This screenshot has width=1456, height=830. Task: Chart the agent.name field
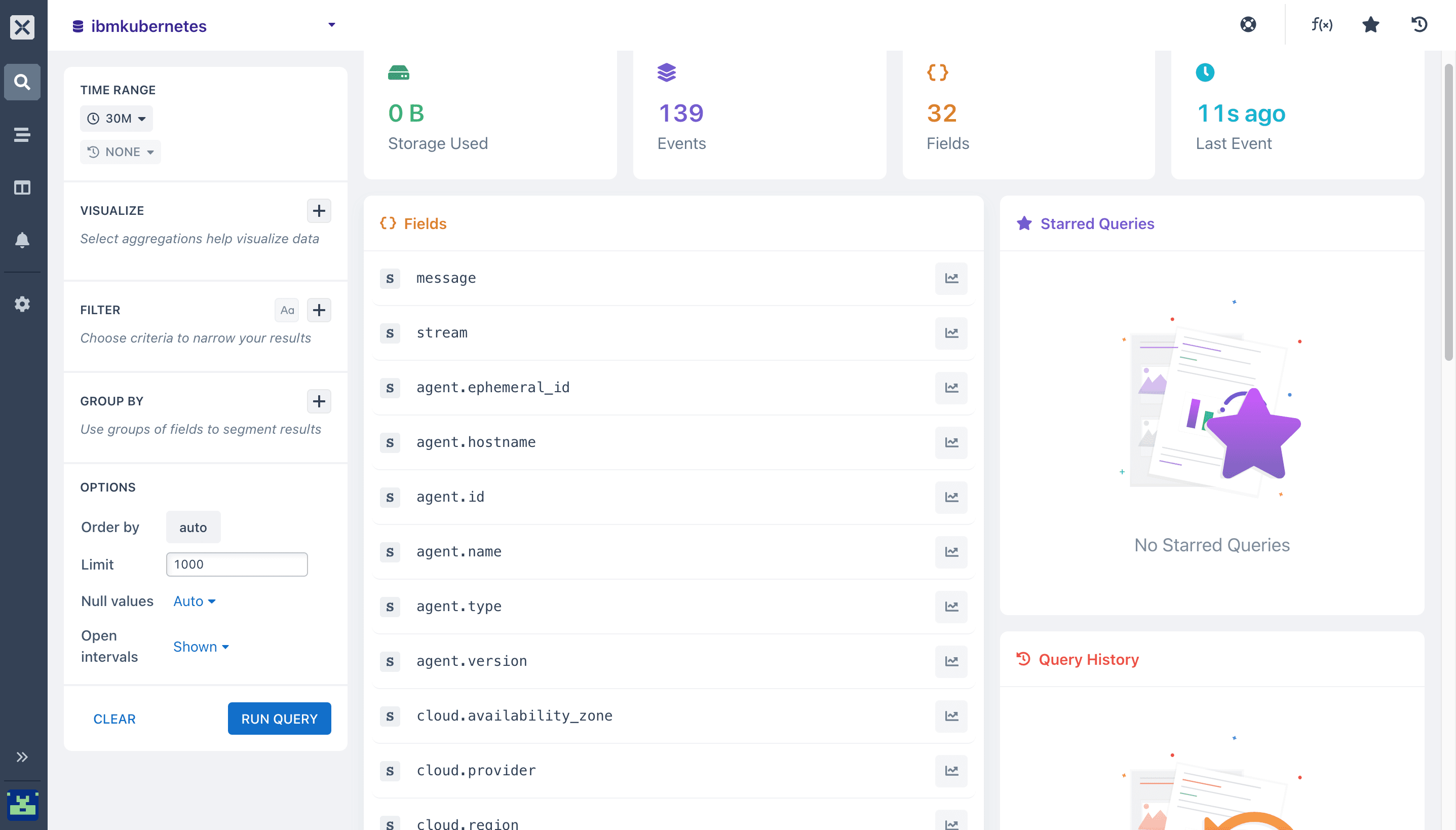(951, 552)
